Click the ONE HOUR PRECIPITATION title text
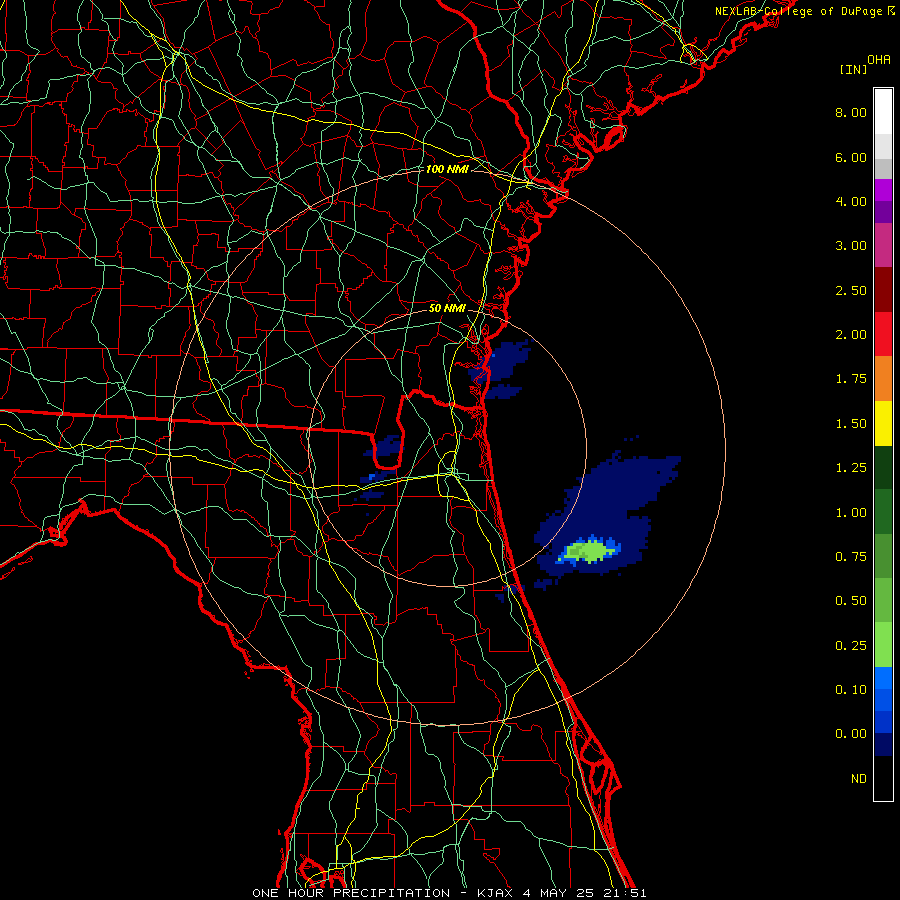The height and width of the screenshot is (900, 900). (351, 893)
